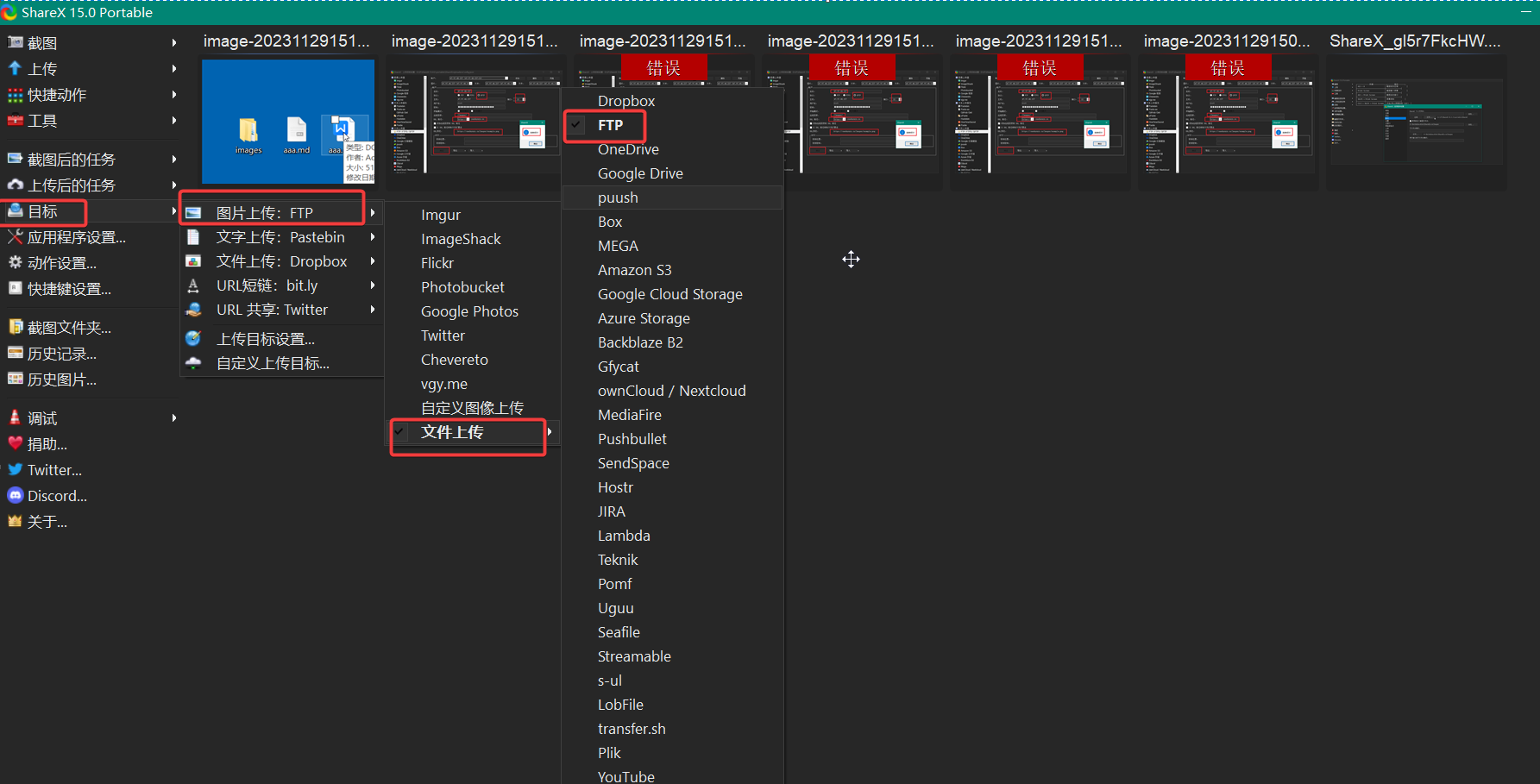The height and width of the screenshot is (784, 1540).
Task: Click the image uploader (图片上传) icon
Action: tap(193, 212)
